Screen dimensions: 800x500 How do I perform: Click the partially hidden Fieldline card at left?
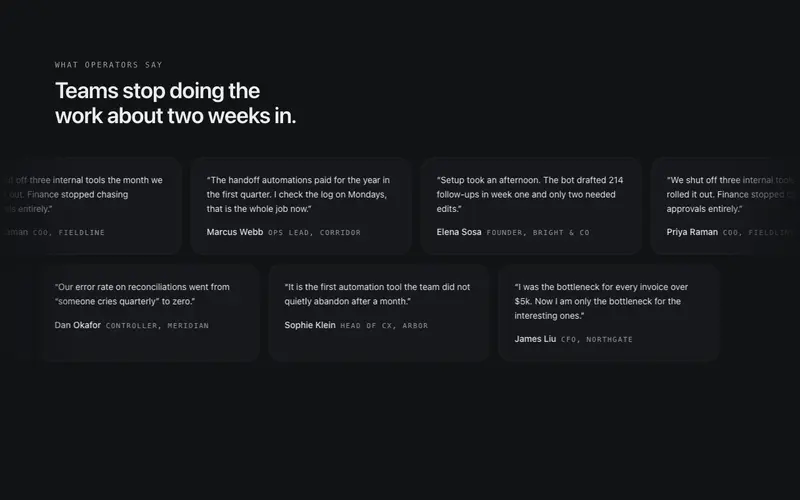91,206
